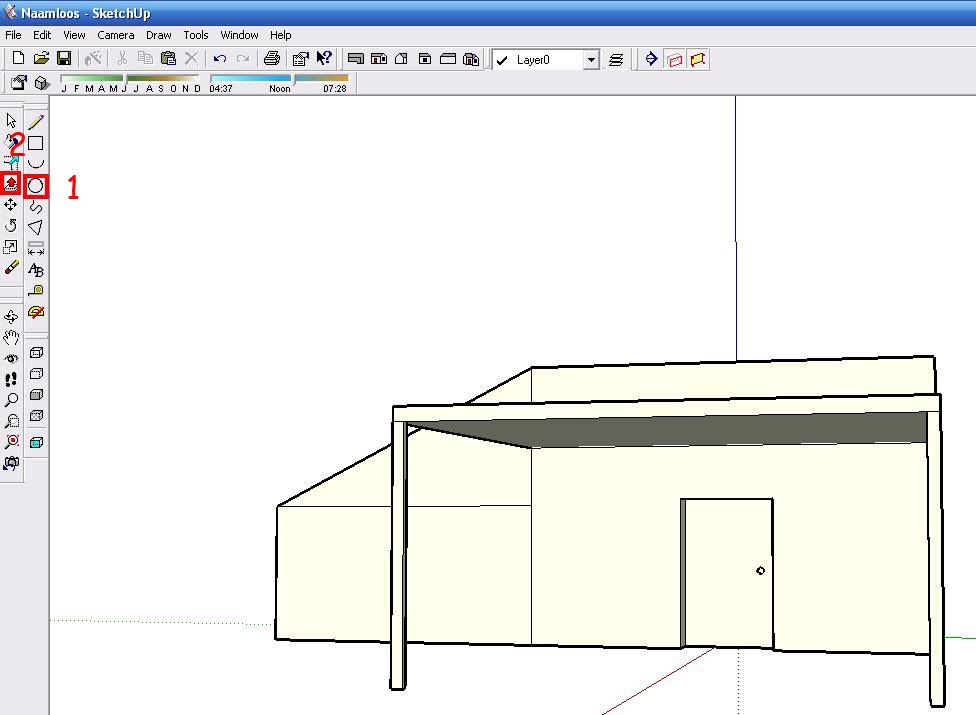
Task: Open Model Info from the toolbar
Action: (x=301, y=58)
